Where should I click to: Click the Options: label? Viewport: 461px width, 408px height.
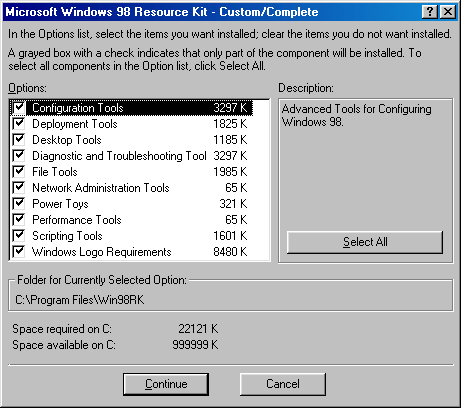tap(28, 88)
